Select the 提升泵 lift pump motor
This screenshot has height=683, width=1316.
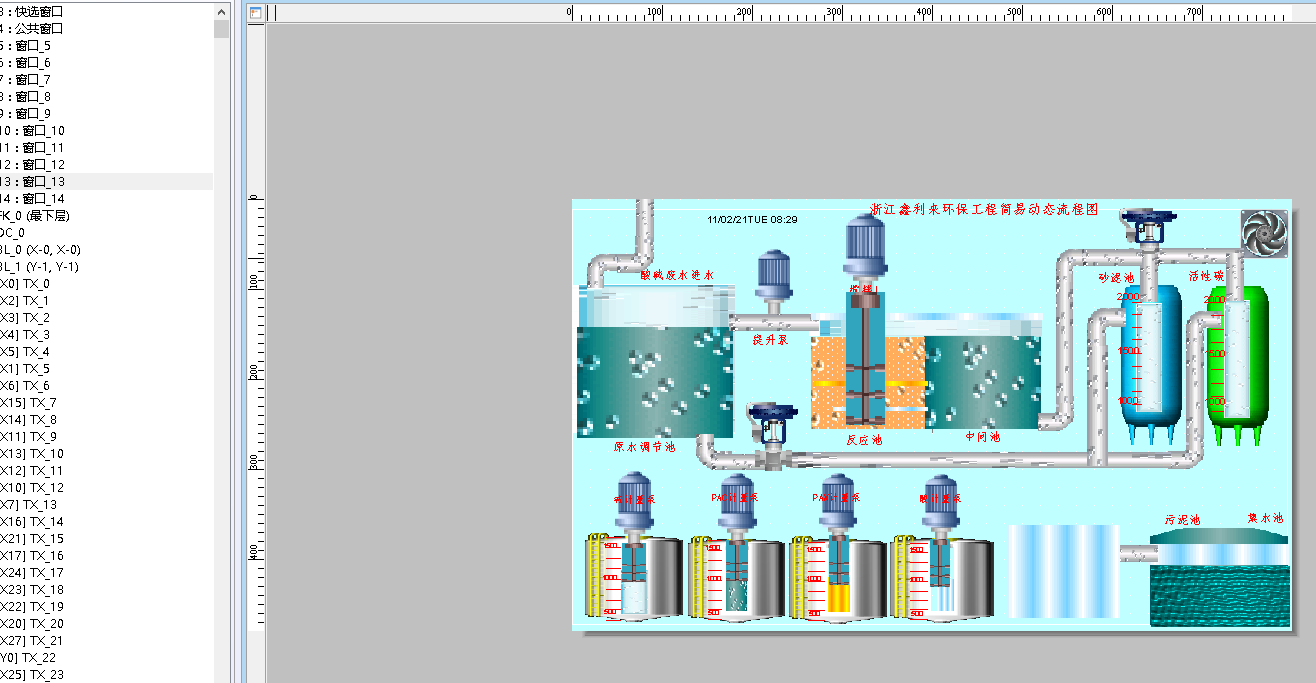coord(774,274)
